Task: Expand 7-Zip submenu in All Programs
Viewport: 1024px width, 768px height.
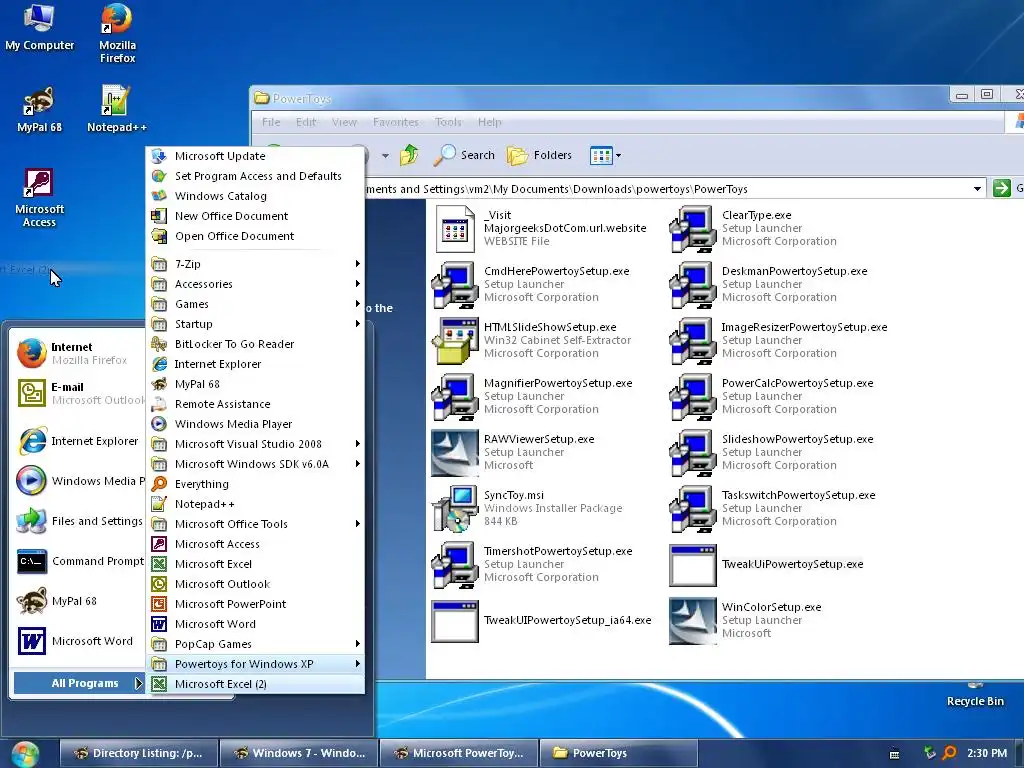Action: 255,264
